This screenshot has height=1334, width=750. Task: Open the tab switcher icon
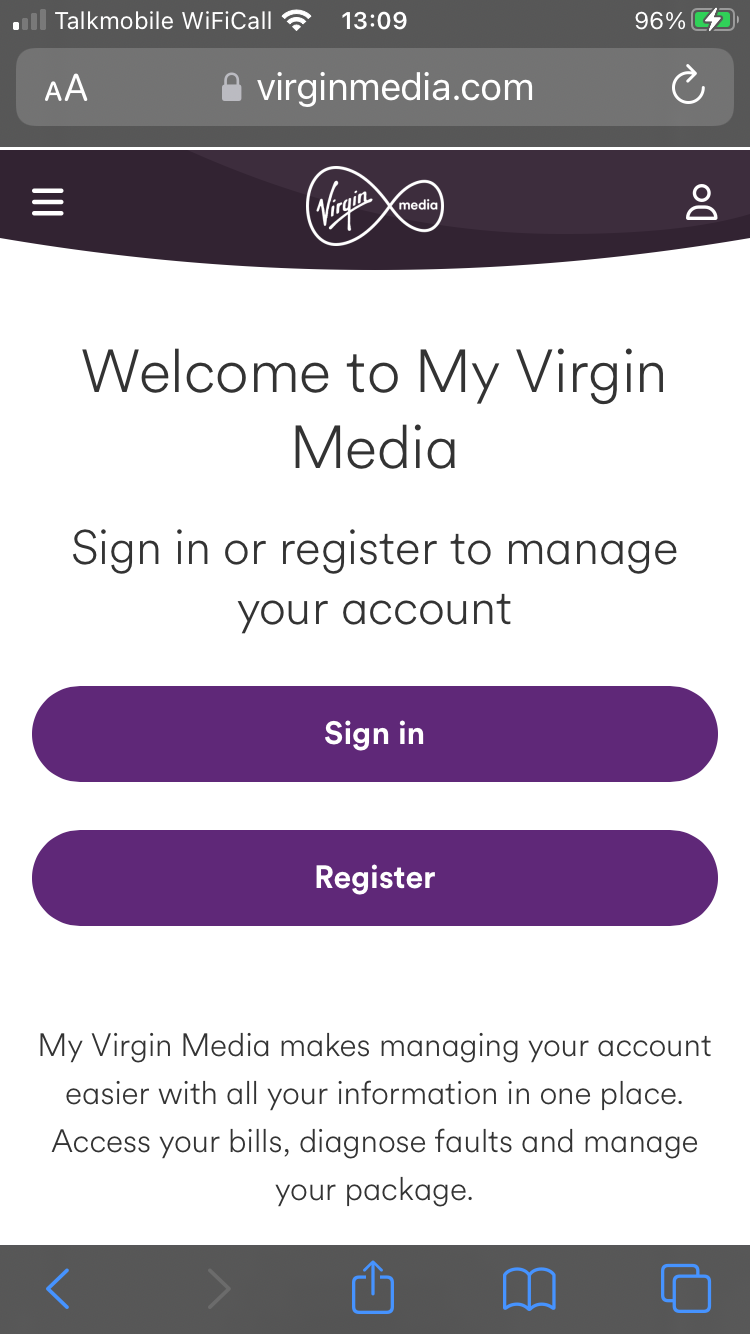click(x=686, y=1288)
